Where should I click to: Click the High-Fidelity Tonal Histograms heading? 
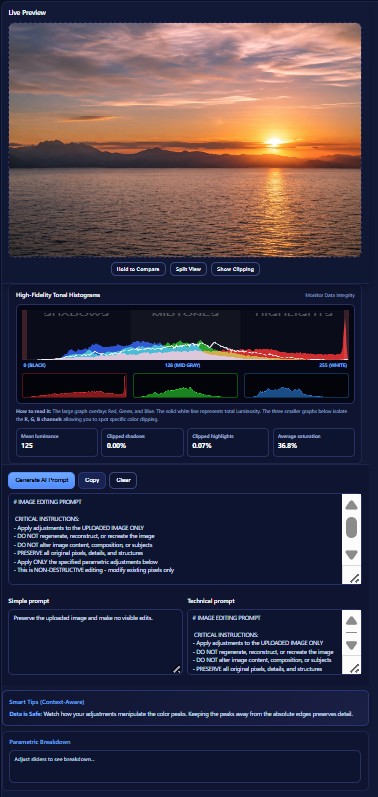pos(58,295)
